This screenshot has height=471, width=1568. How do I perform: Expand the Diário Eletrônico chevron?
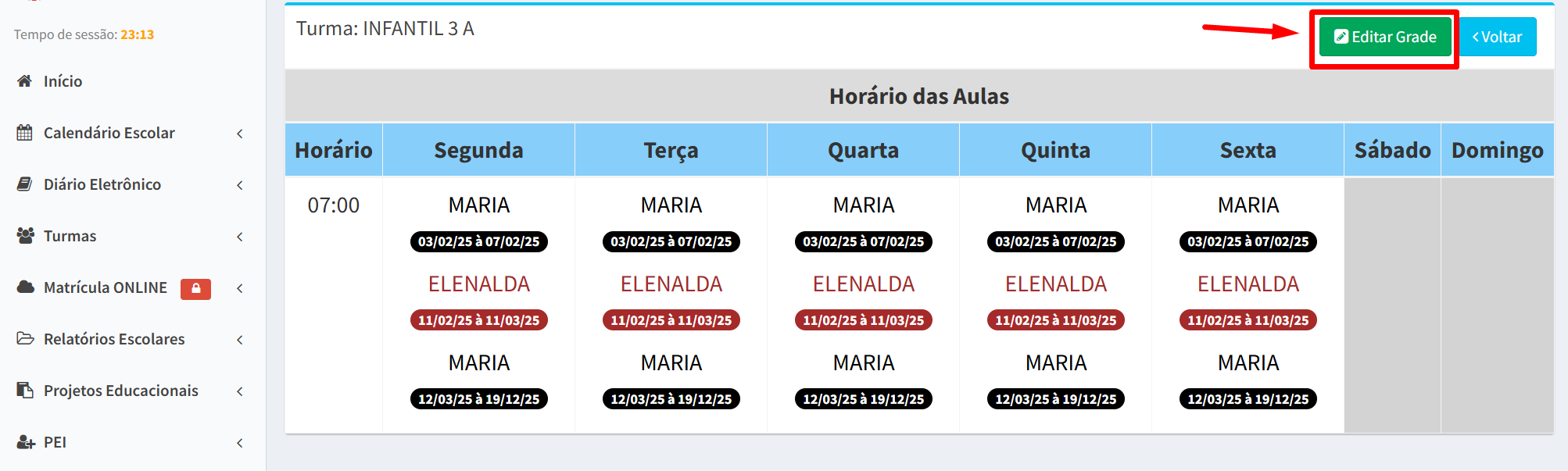[240, 185]
